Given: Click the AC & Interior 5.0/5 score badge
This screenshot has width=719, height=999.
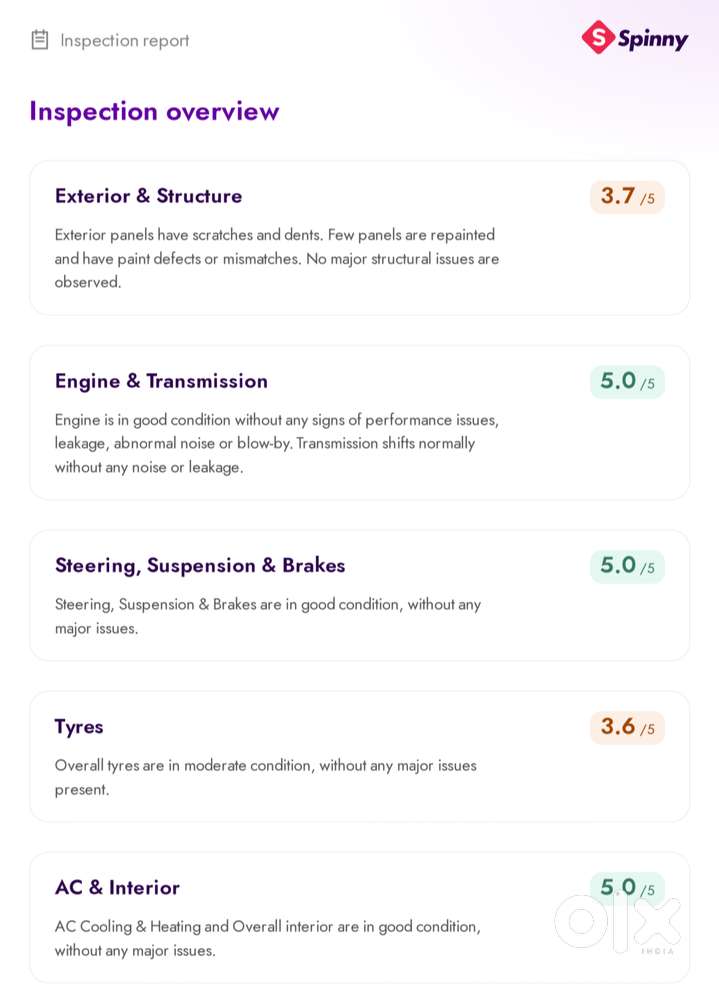Looking at the screenshot, I should (x=627, y=888).
